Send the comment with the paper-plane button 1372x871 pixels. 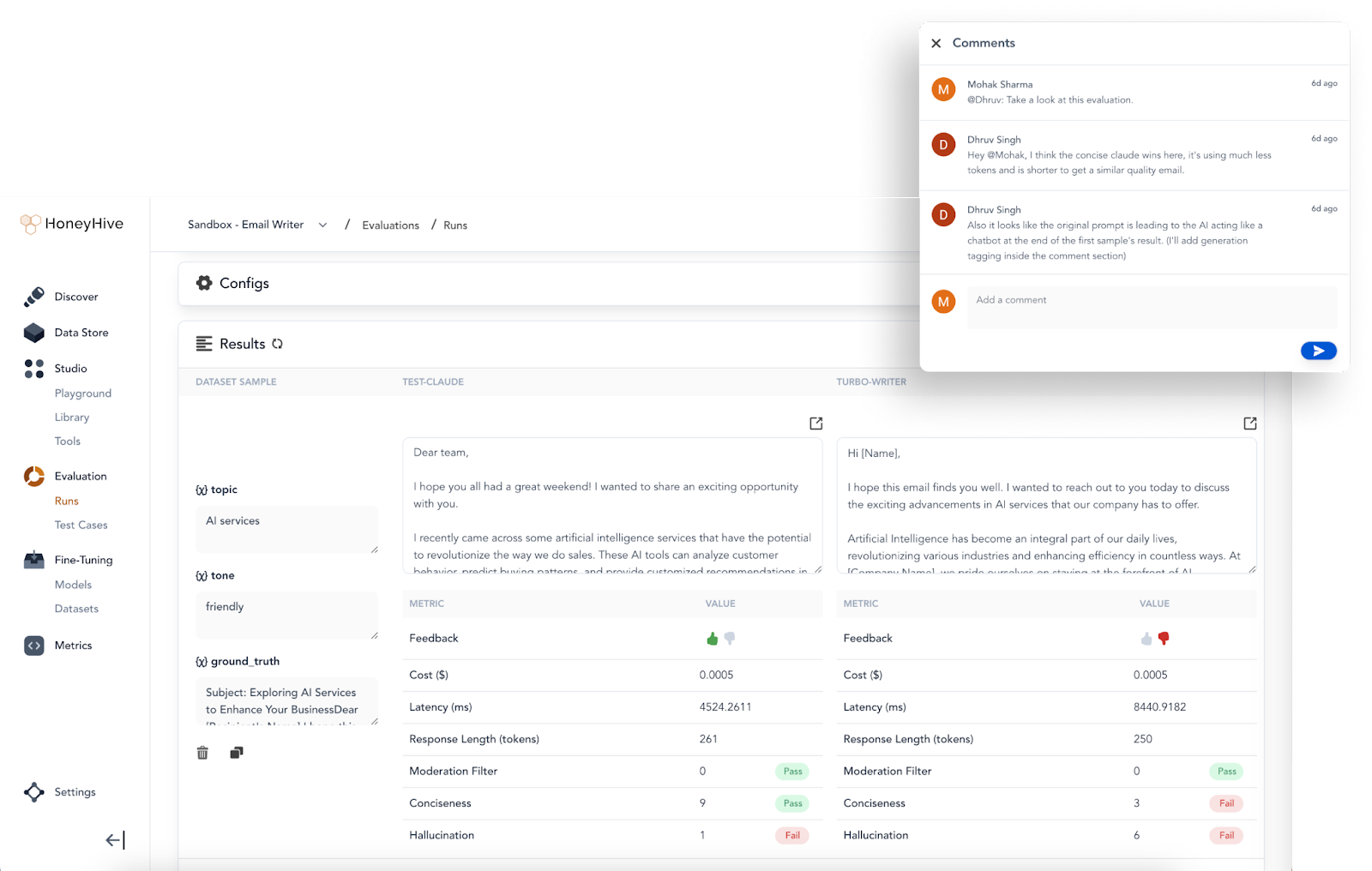pyautogui.click(x=1318, y=351)
